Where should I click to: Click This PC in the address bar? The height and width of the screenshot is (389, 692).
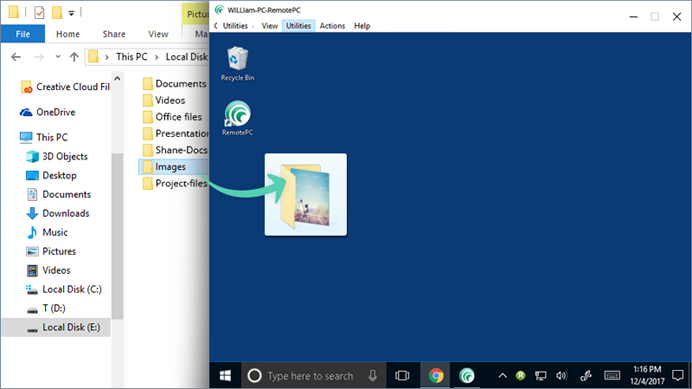(132, 57)
